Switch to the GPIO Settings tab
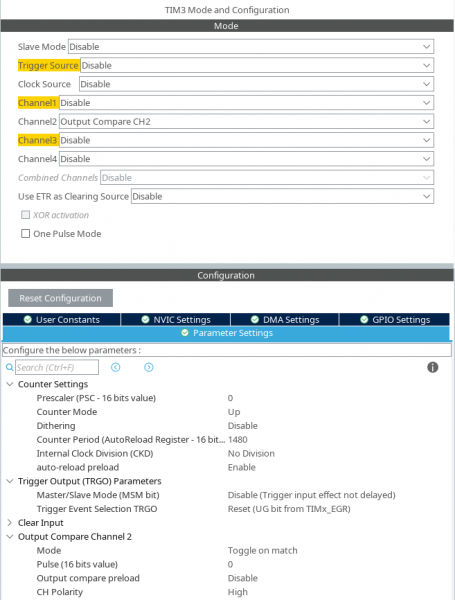The image size is (455, 600). point(395,320)
